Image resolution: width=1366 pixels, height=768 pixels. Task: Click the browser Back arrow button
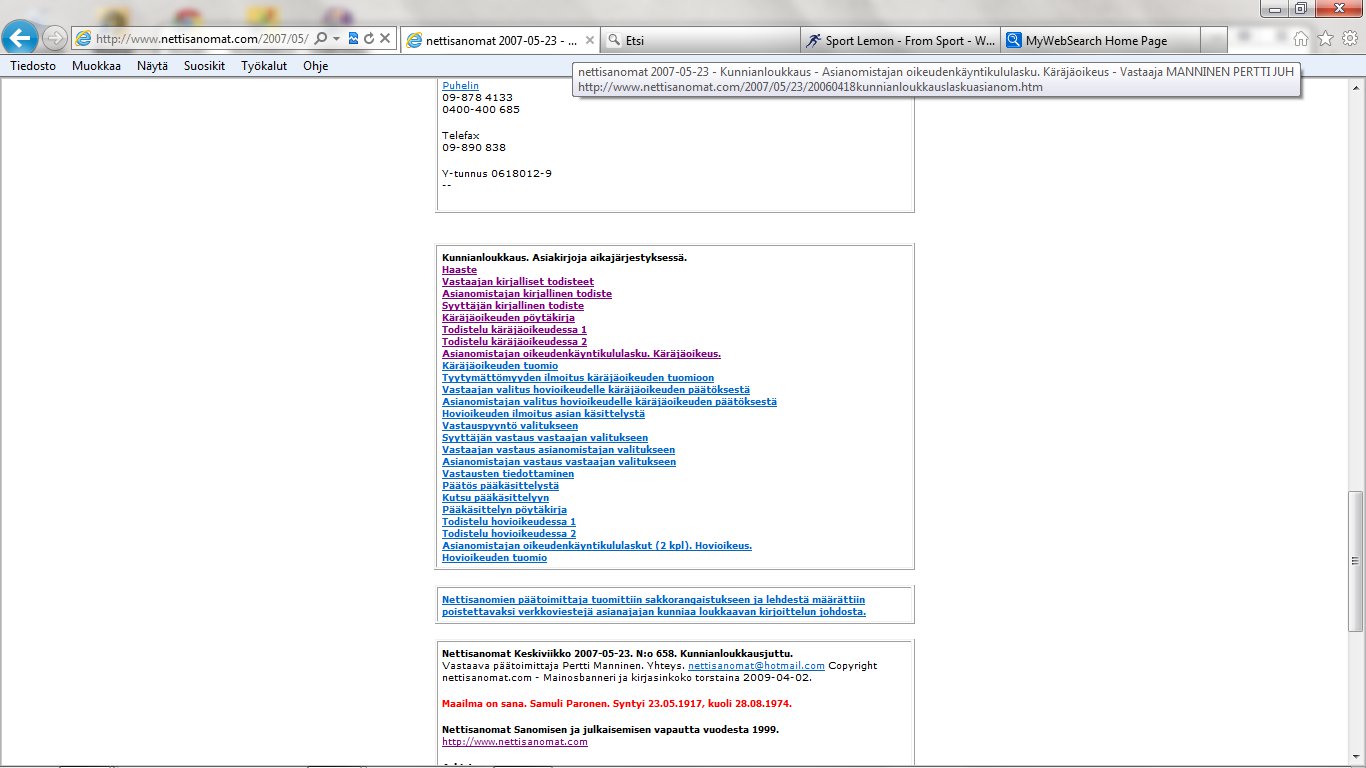click(x=21, y=39)
